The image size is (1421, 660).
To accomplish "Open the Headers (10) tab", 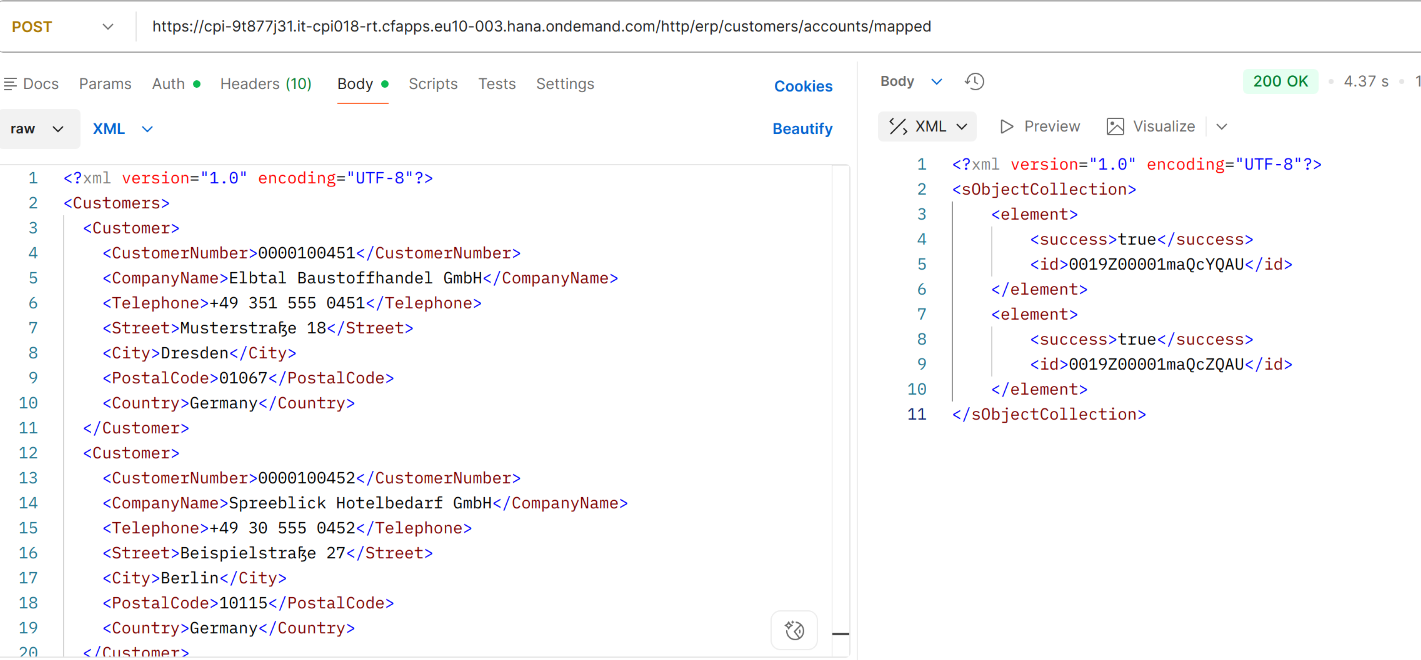I will click(266, 84).
